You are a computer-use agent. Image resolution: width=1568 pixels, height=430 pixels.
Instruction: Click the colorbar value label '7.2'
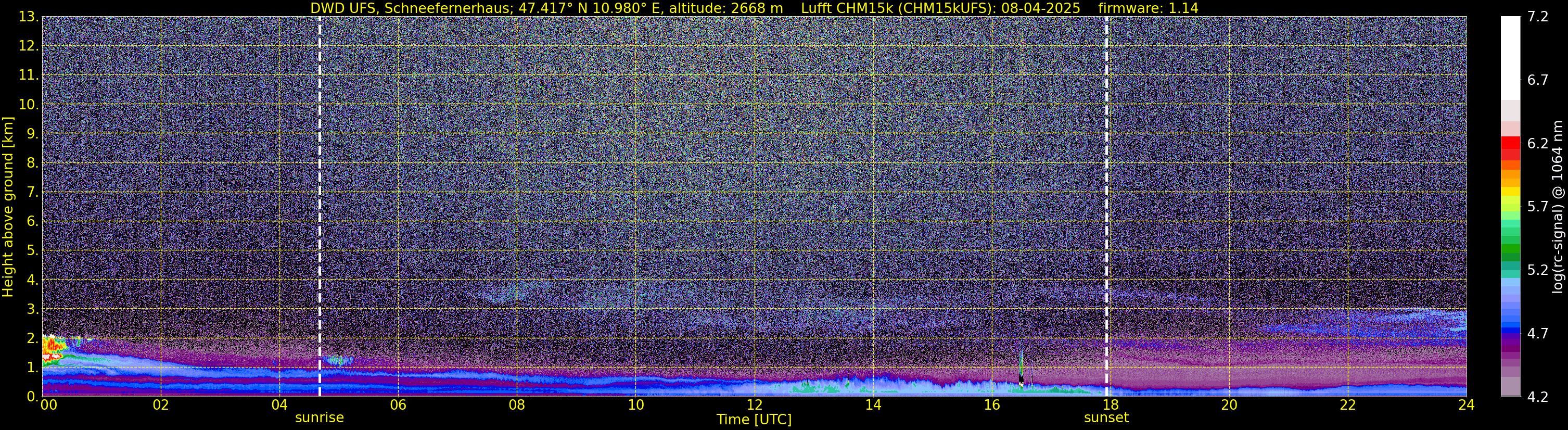point(1538,17)
